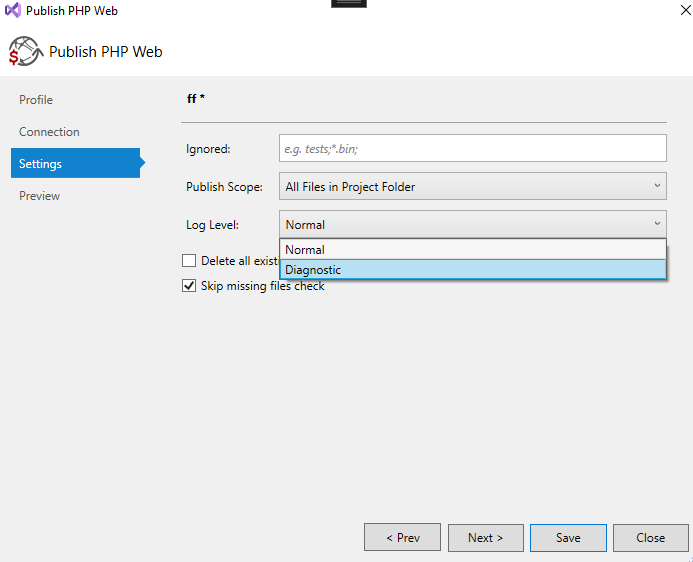This screenshot has width=693, height=562.
Task: Click the dark handle at window top
Action: click(x=348, y=3)
